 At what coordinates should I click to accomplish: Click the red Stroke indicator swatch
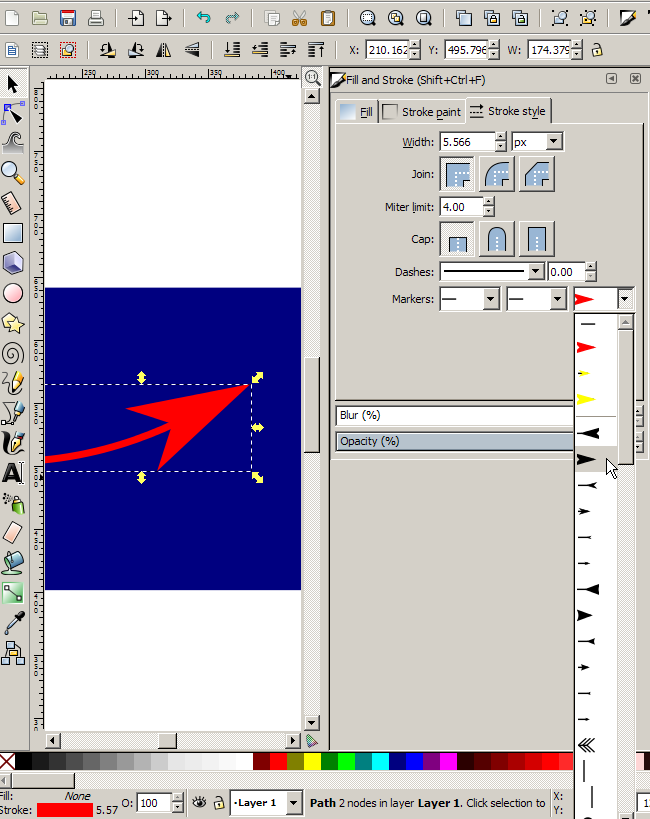(64, 810)
